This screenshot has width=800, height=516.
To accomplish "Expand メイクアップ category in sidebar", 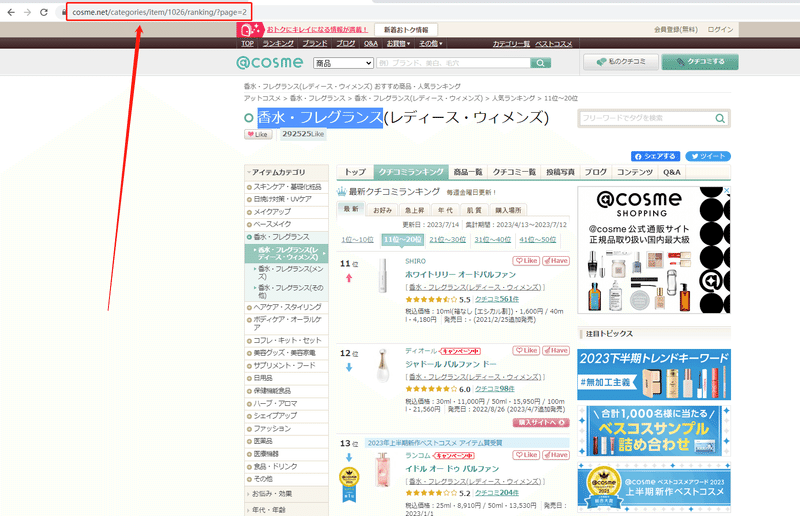I will click(x=286, y=212).
